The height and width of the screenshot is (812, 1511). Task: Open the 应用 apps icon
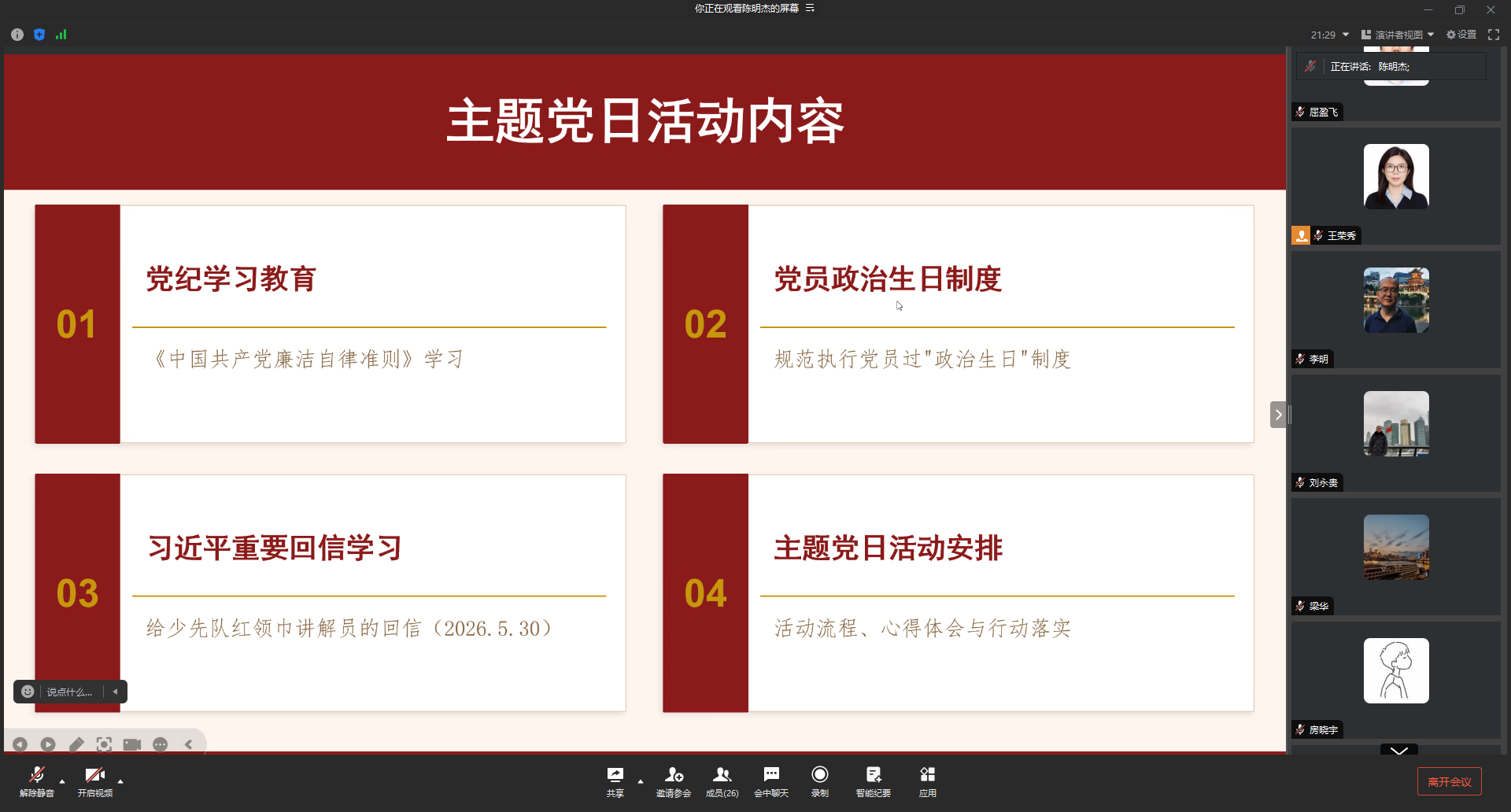click(x=928, y=781)
